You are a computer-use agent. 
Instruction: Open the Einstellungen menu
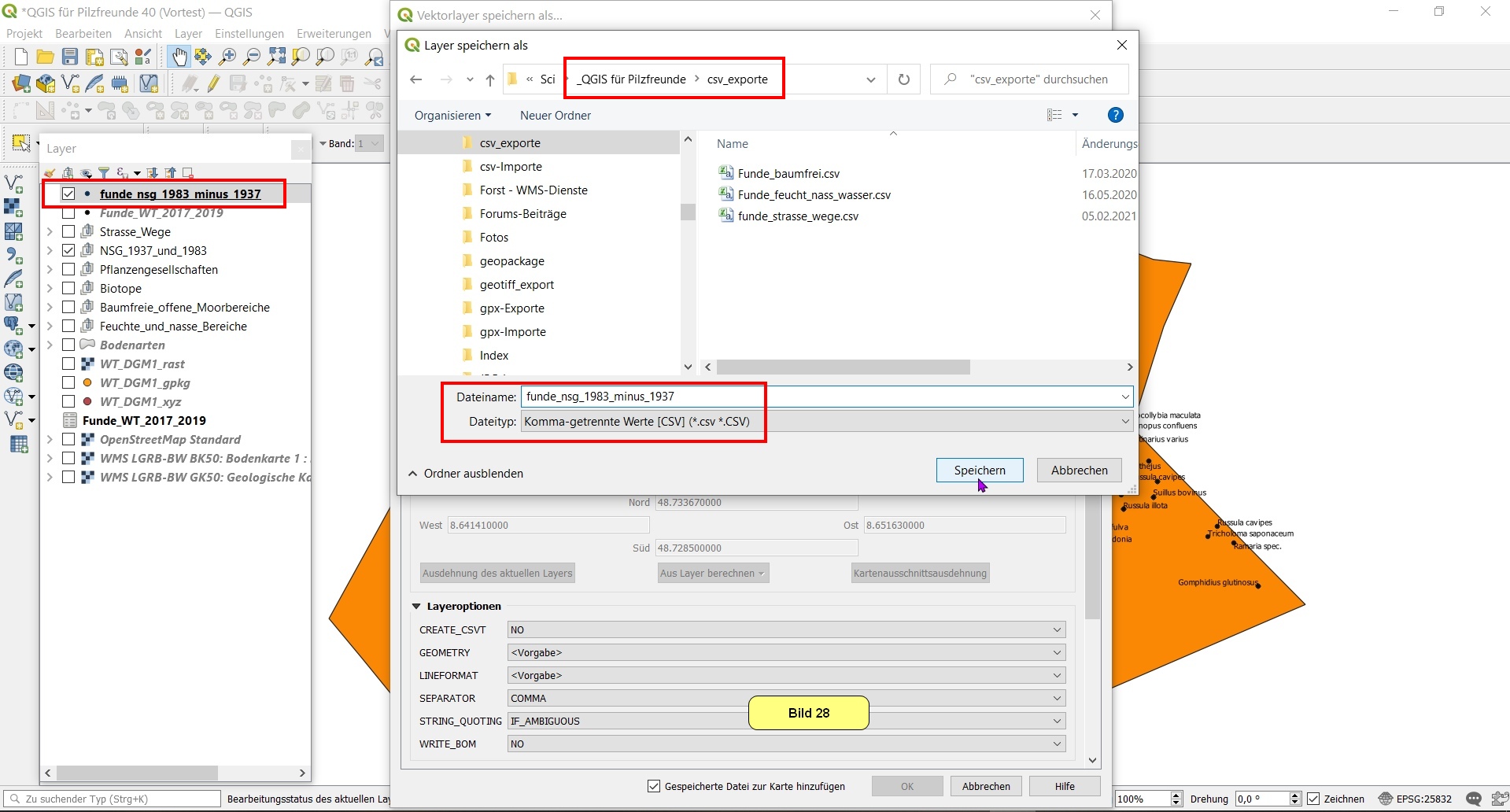point(249,34)
